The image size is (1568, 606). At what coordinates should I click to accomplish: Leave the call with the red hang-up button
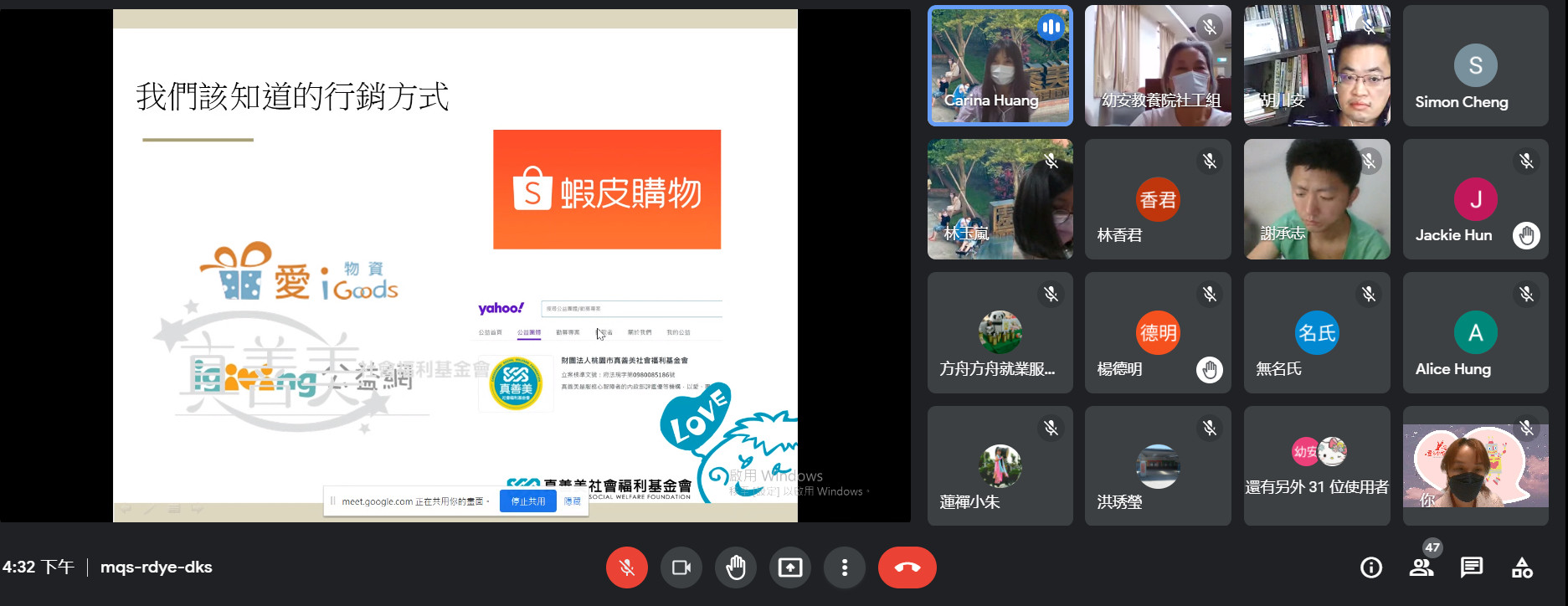[x=907, y=567]
